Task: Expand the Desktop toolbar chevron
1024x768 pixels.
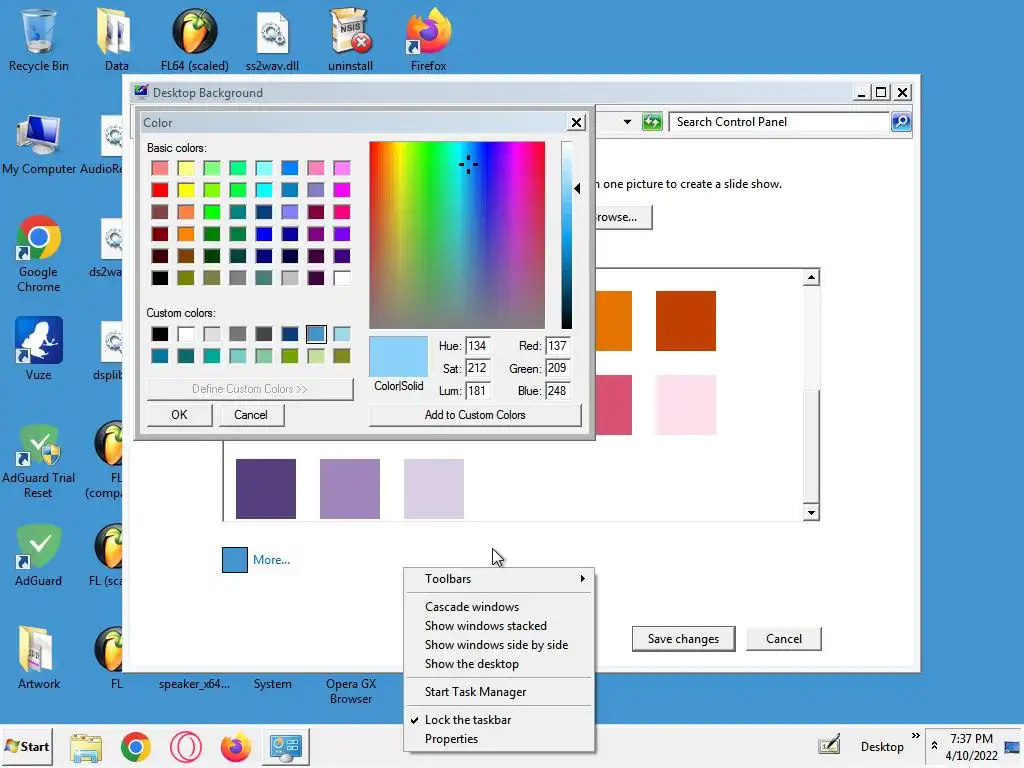Action: (x=916, y=736)
